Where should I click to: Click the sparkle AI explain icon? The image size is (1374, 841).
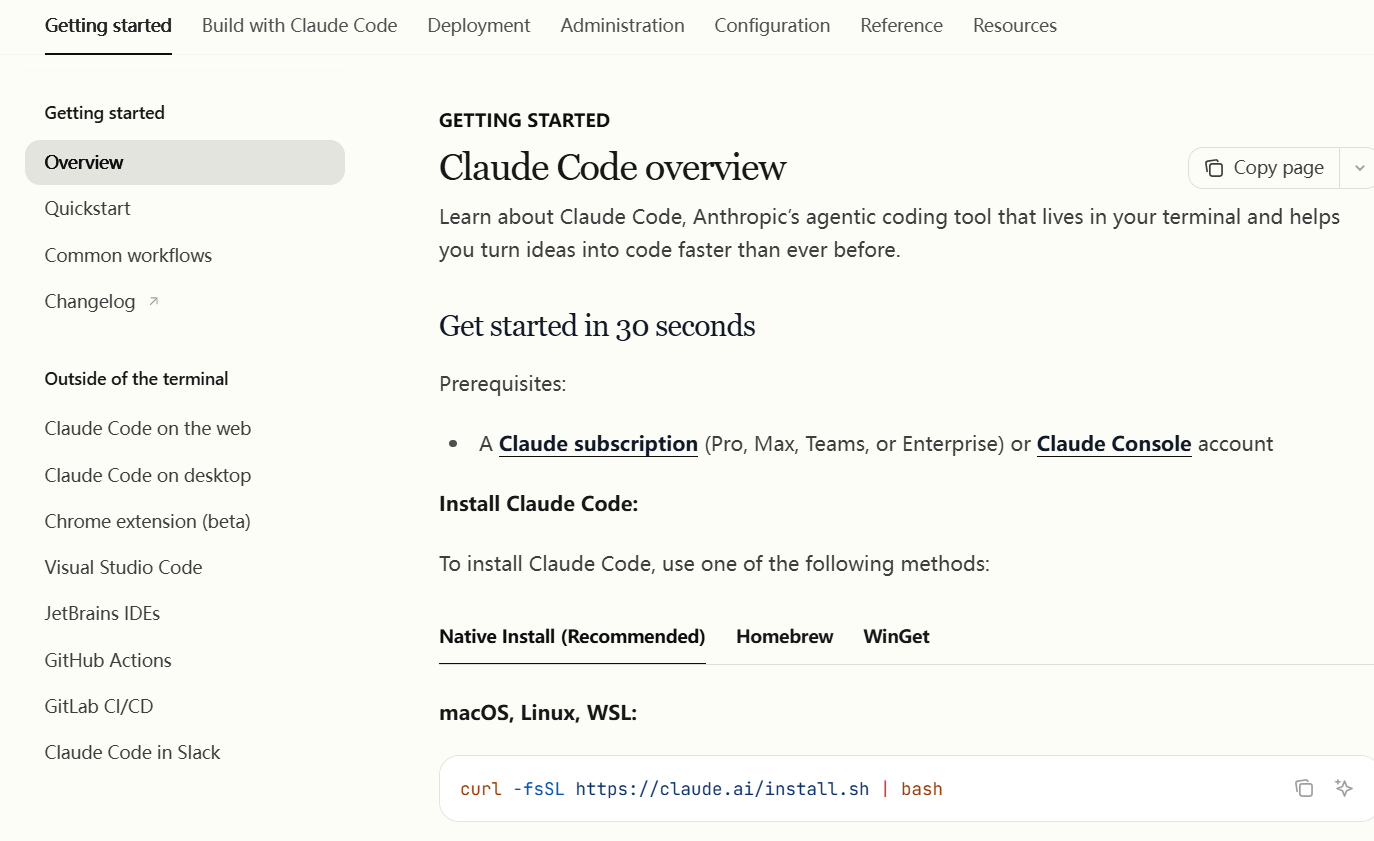point(1344,788)
